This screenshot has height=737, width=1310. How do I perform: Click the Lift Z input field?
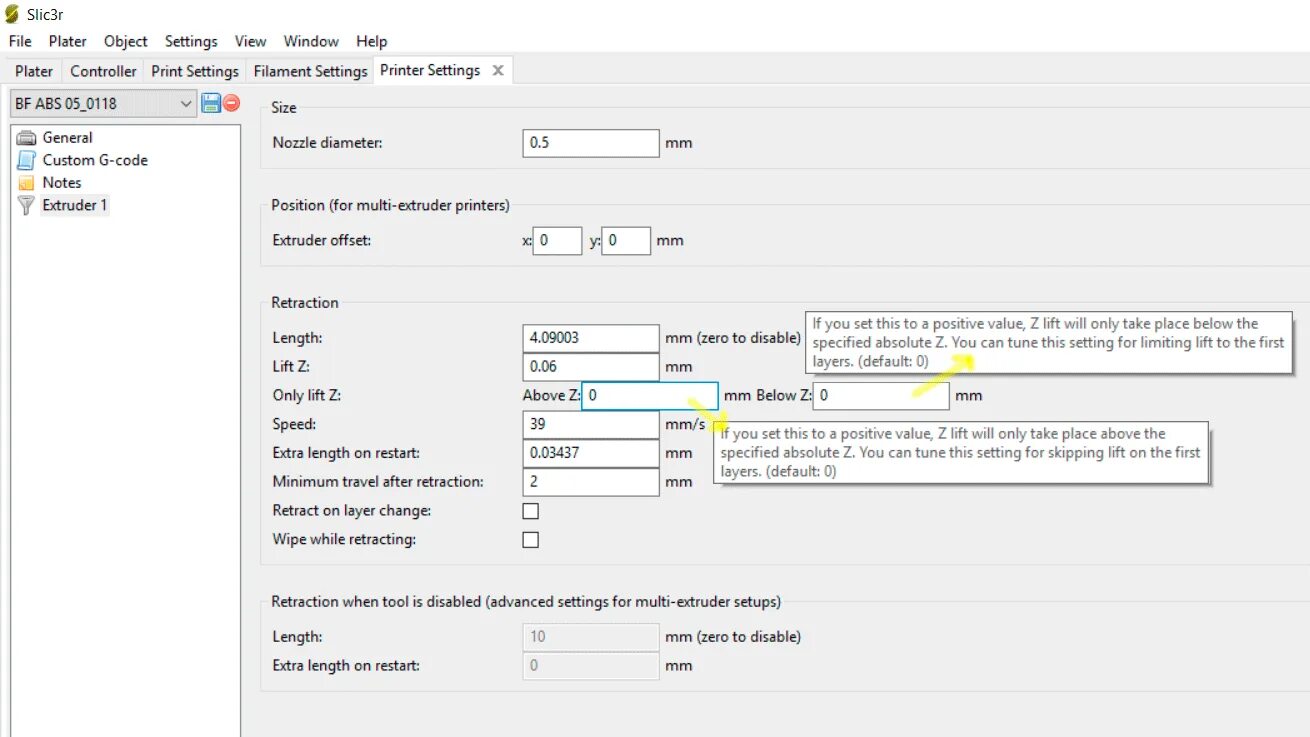click(x=591, y=367)
